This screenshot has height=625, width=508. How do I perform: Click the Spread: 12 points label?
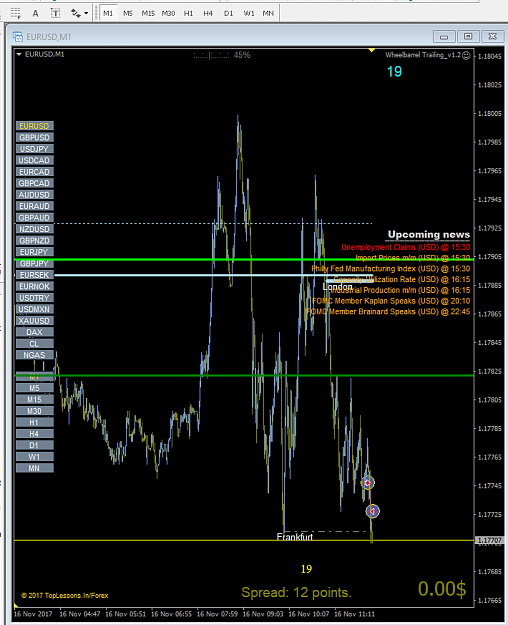pos(296,593)
